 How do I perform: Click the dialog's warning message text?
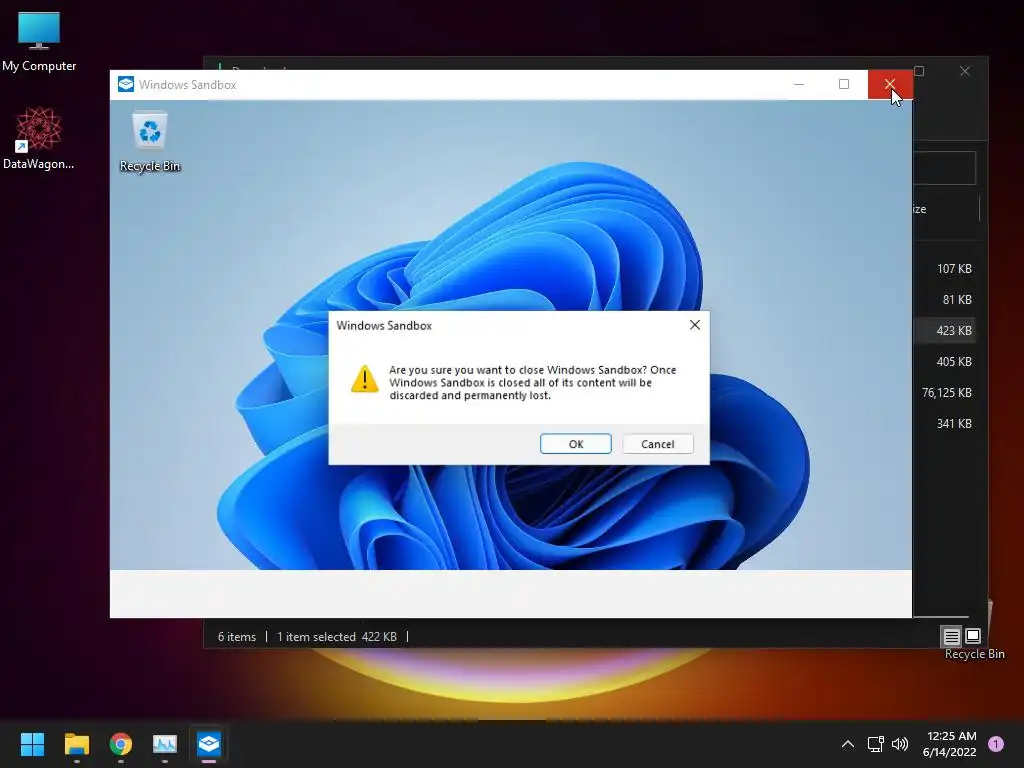(532, 383)
